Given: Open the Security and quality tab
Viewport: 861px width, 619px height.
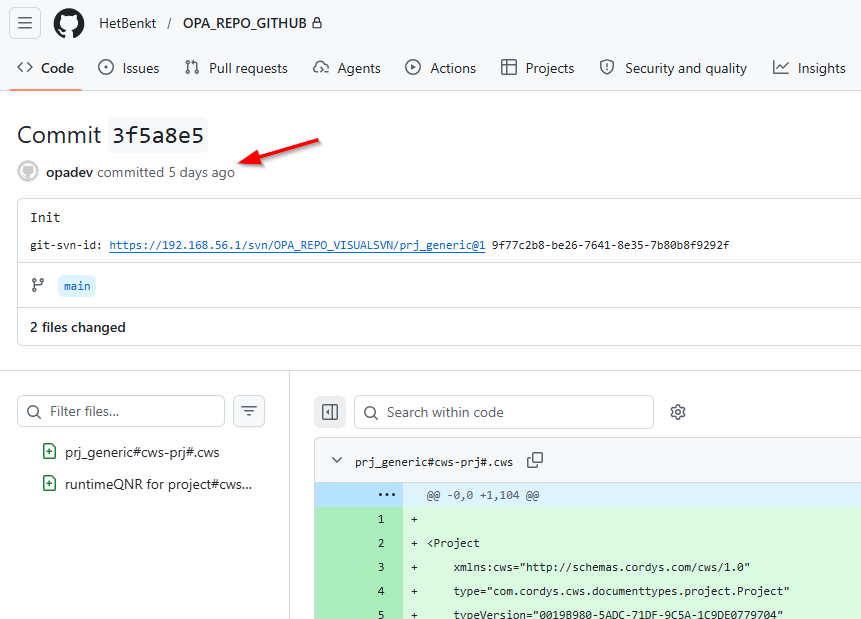Looking at the screenshot, I should 673,68.
